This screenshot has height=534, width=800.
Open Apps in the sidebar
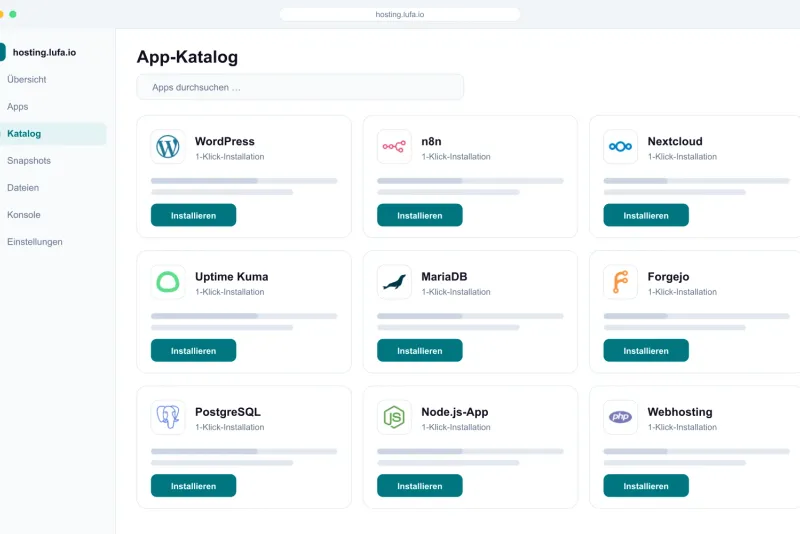click(17, 107)
